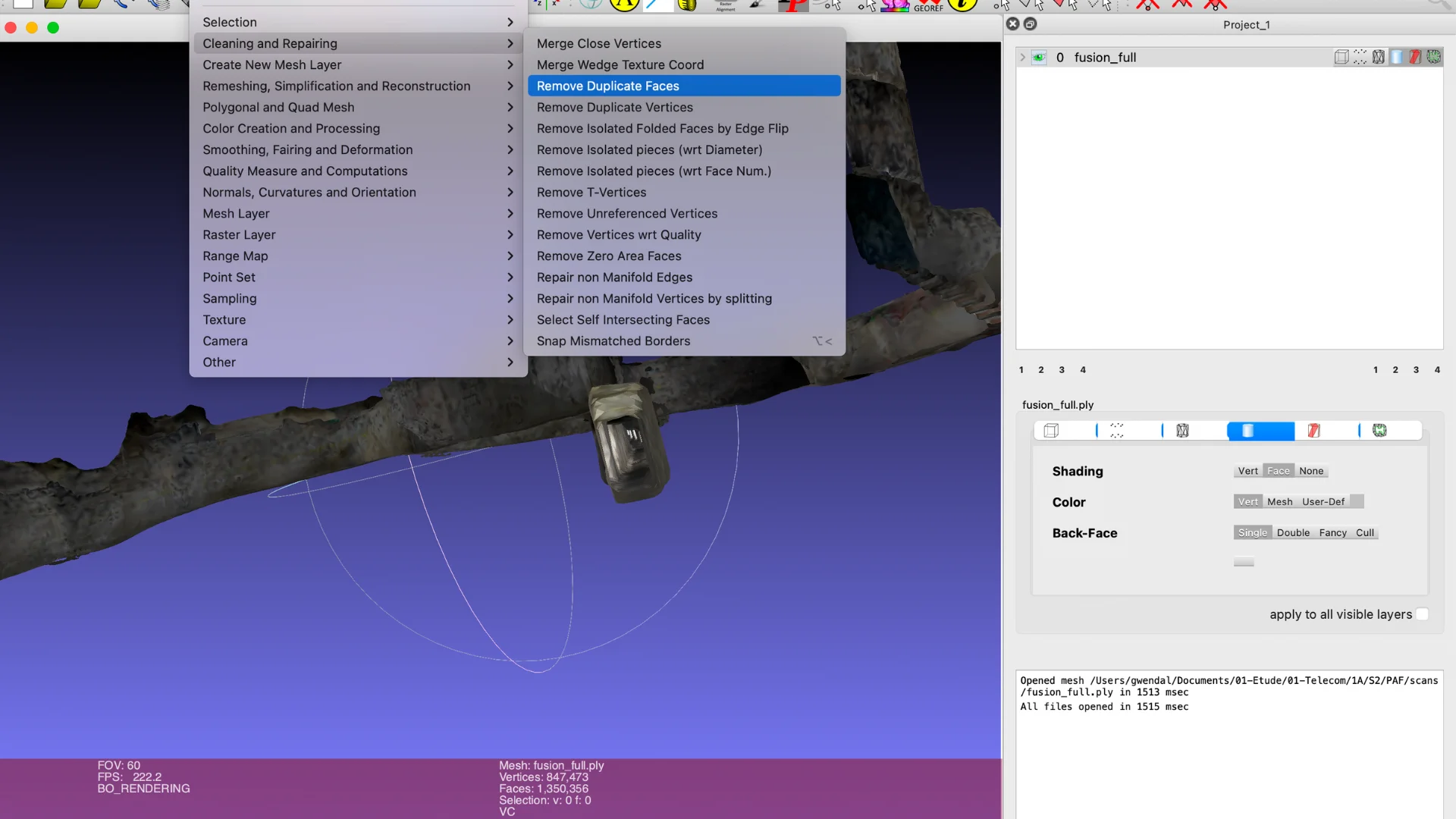Click the FOV: 60 status text
The width and height of the screenshot is (1456, 819).
119,765
